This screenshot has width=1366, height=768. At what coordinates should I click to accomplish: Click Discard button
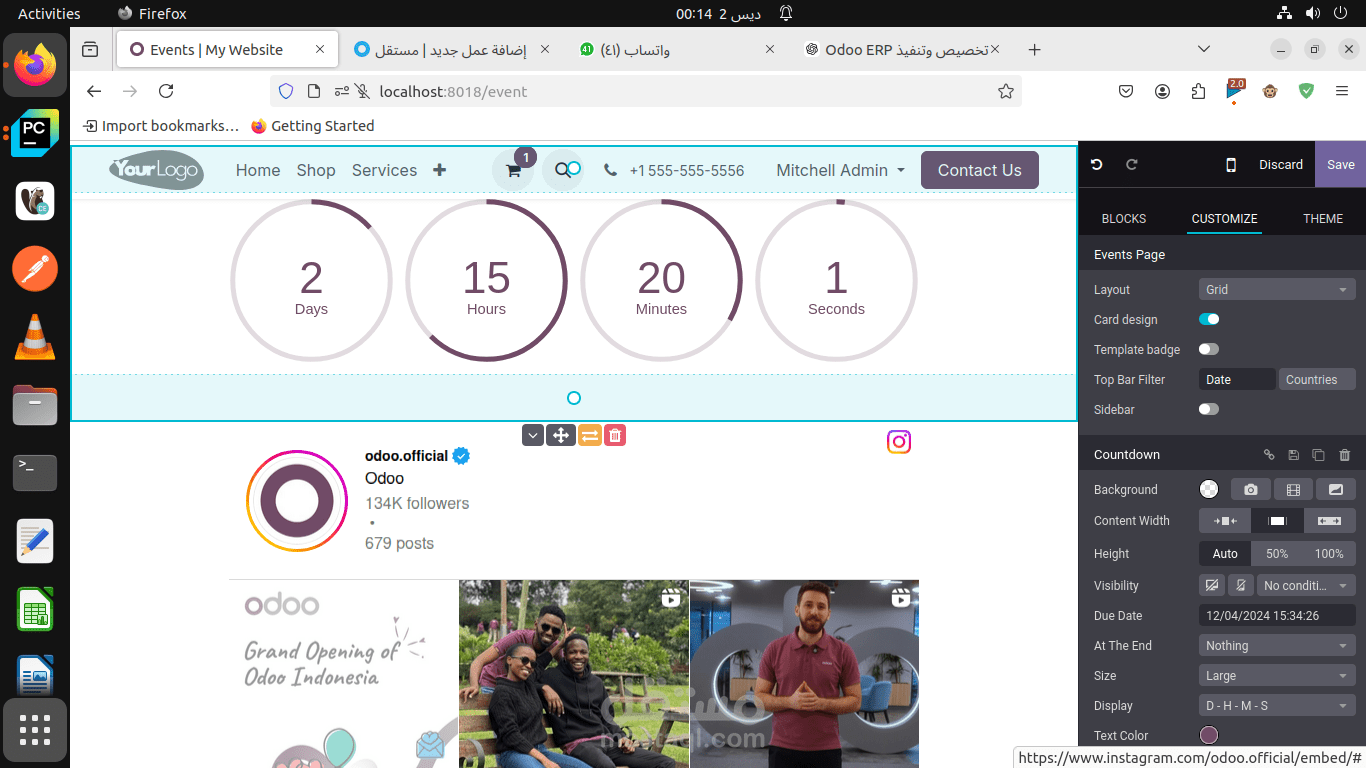(1281, 165)
